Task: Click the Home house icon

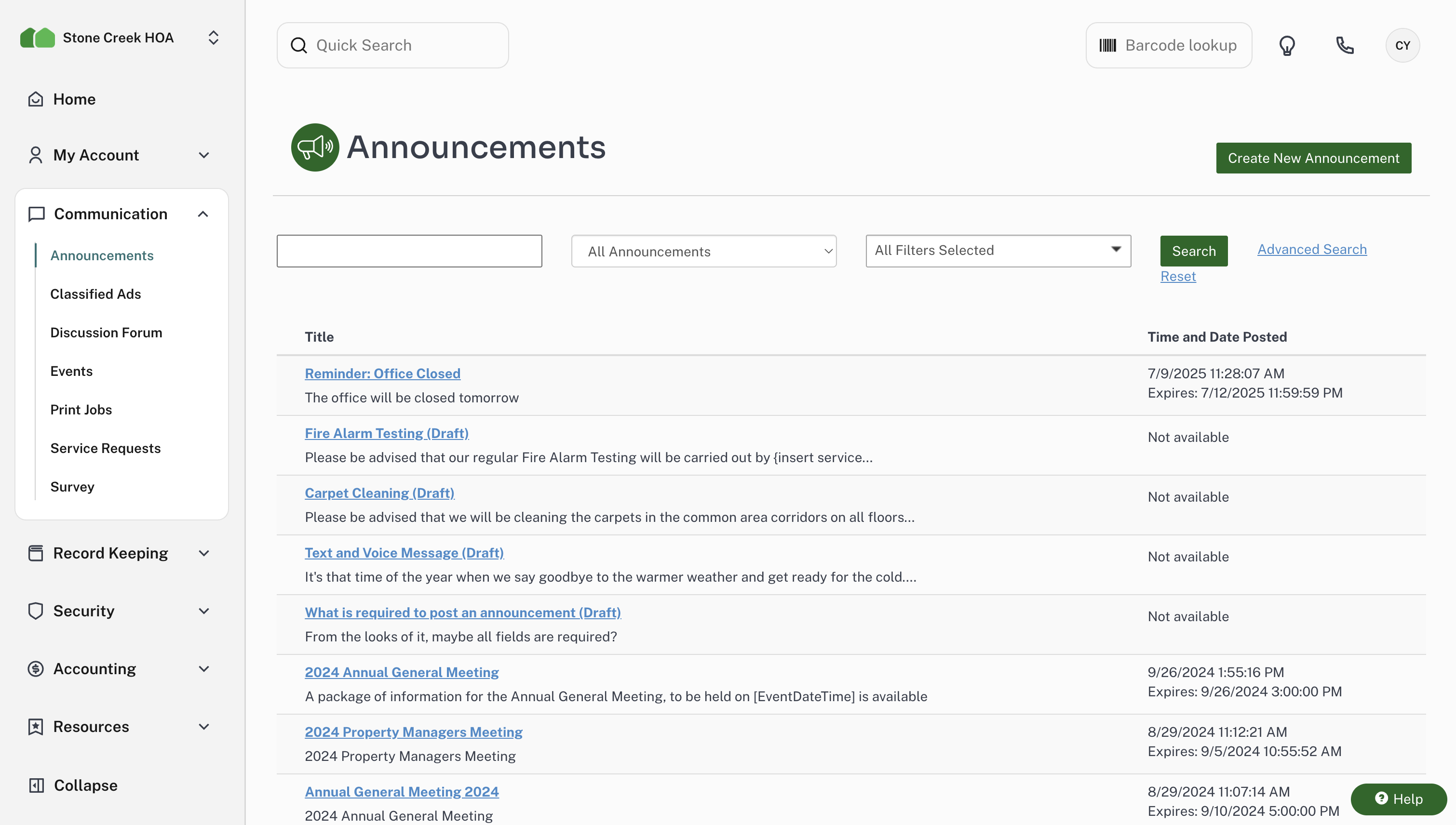Action: [x=36, y=99]
